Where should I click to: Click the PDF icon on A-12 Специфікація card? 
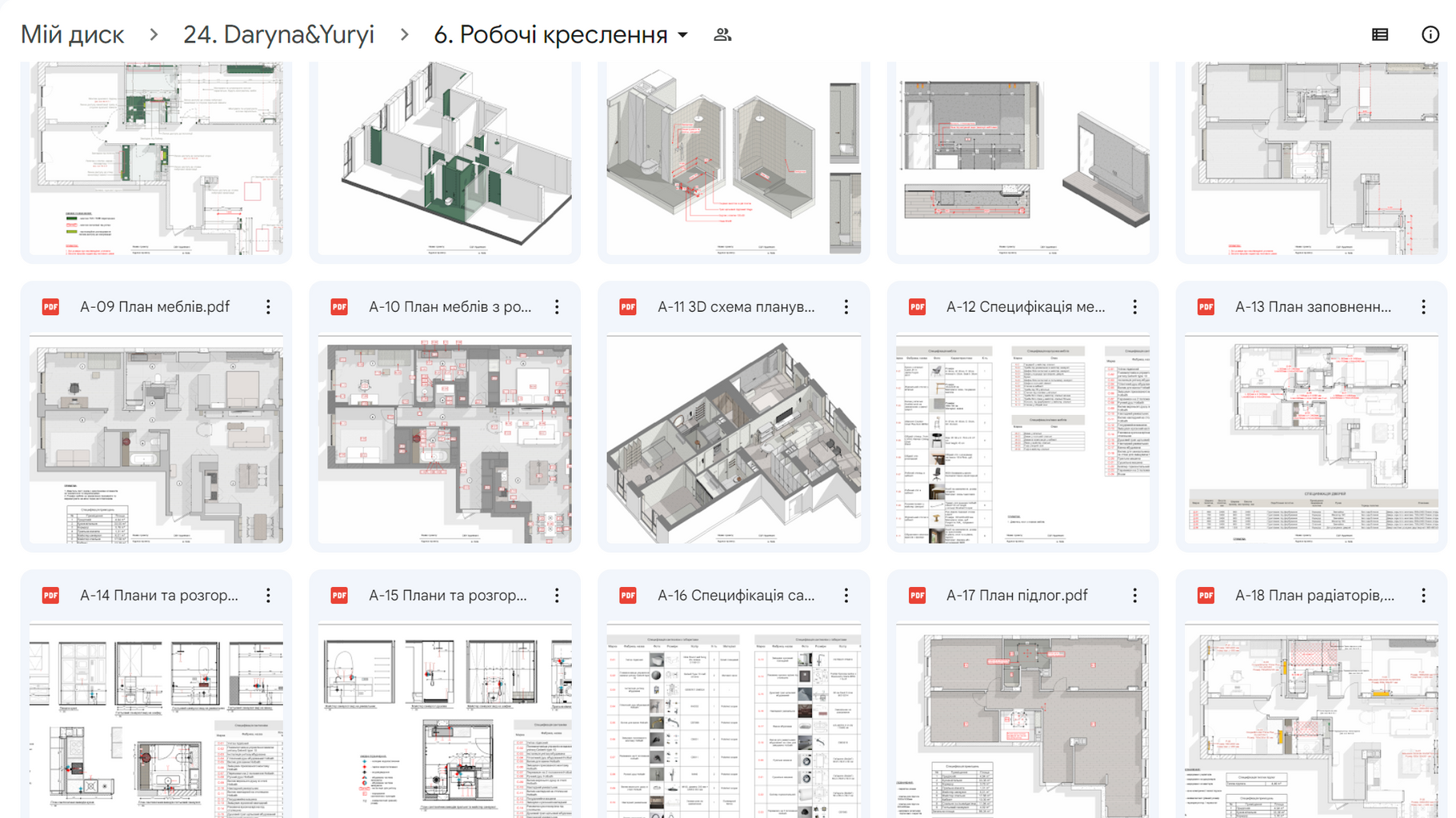click(x=918, y=306)
